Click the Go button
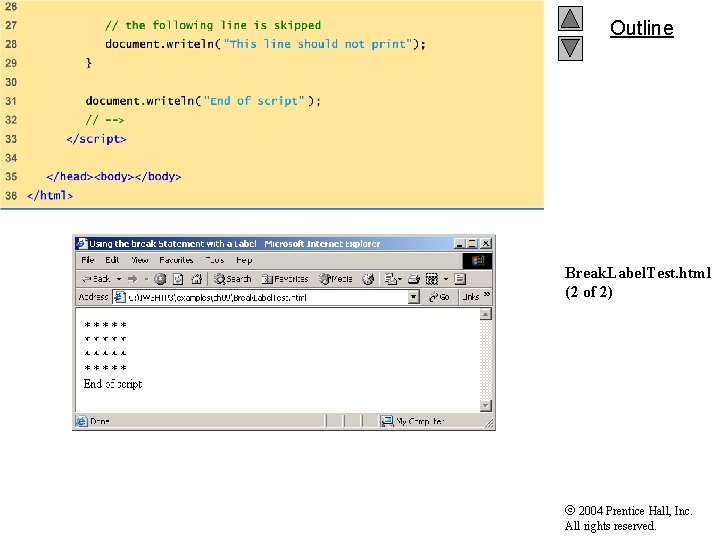The image size is (720, 540). pos(439,297)
